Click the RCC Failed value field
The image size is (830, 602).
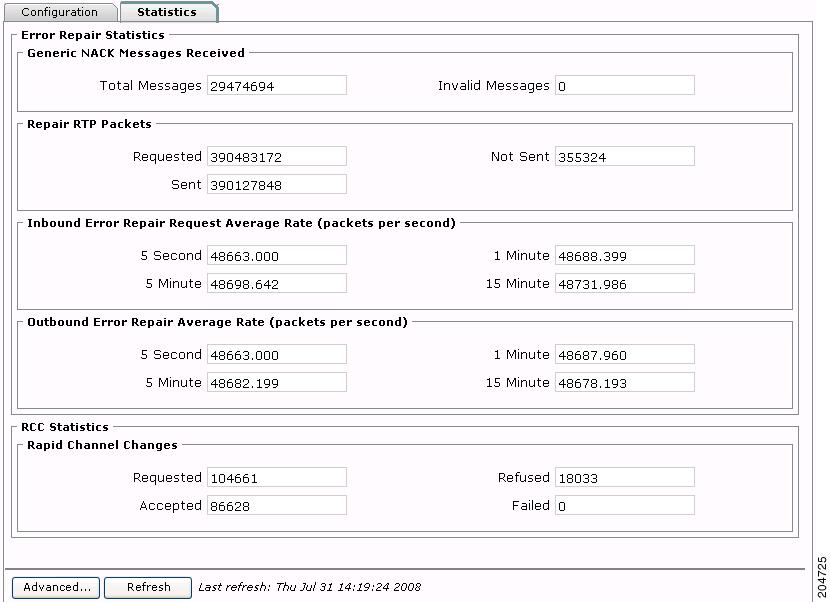click(x=625, y=506)
